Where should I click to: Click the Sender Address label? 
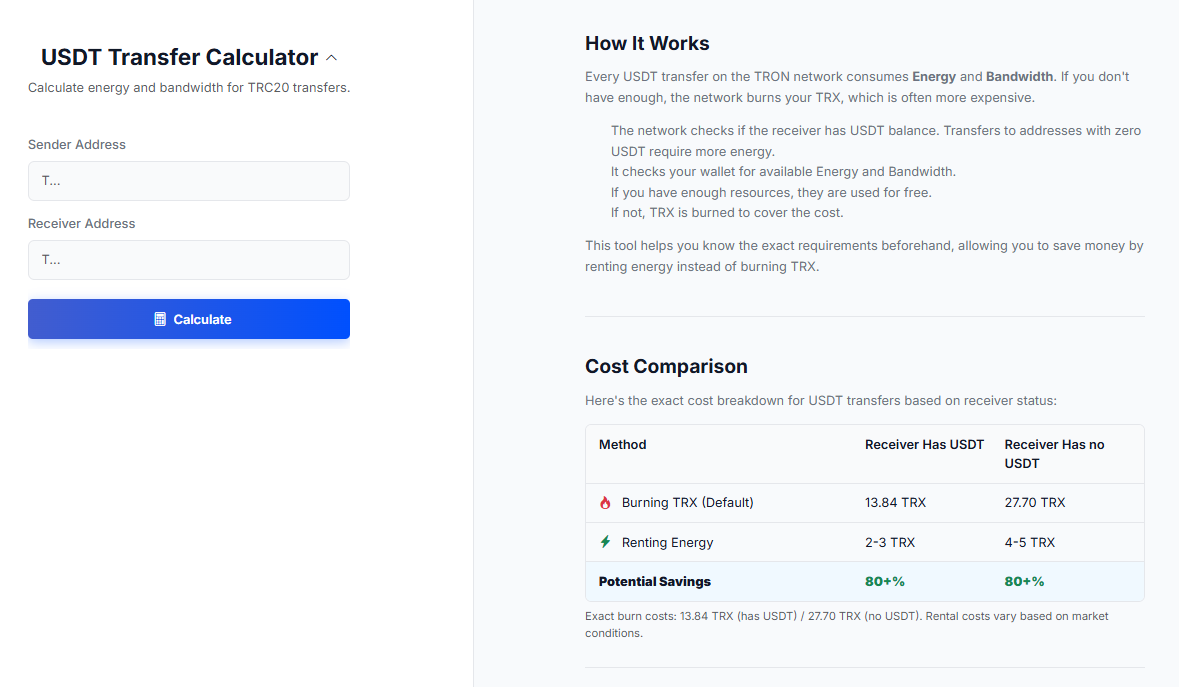tap(77, 145)
